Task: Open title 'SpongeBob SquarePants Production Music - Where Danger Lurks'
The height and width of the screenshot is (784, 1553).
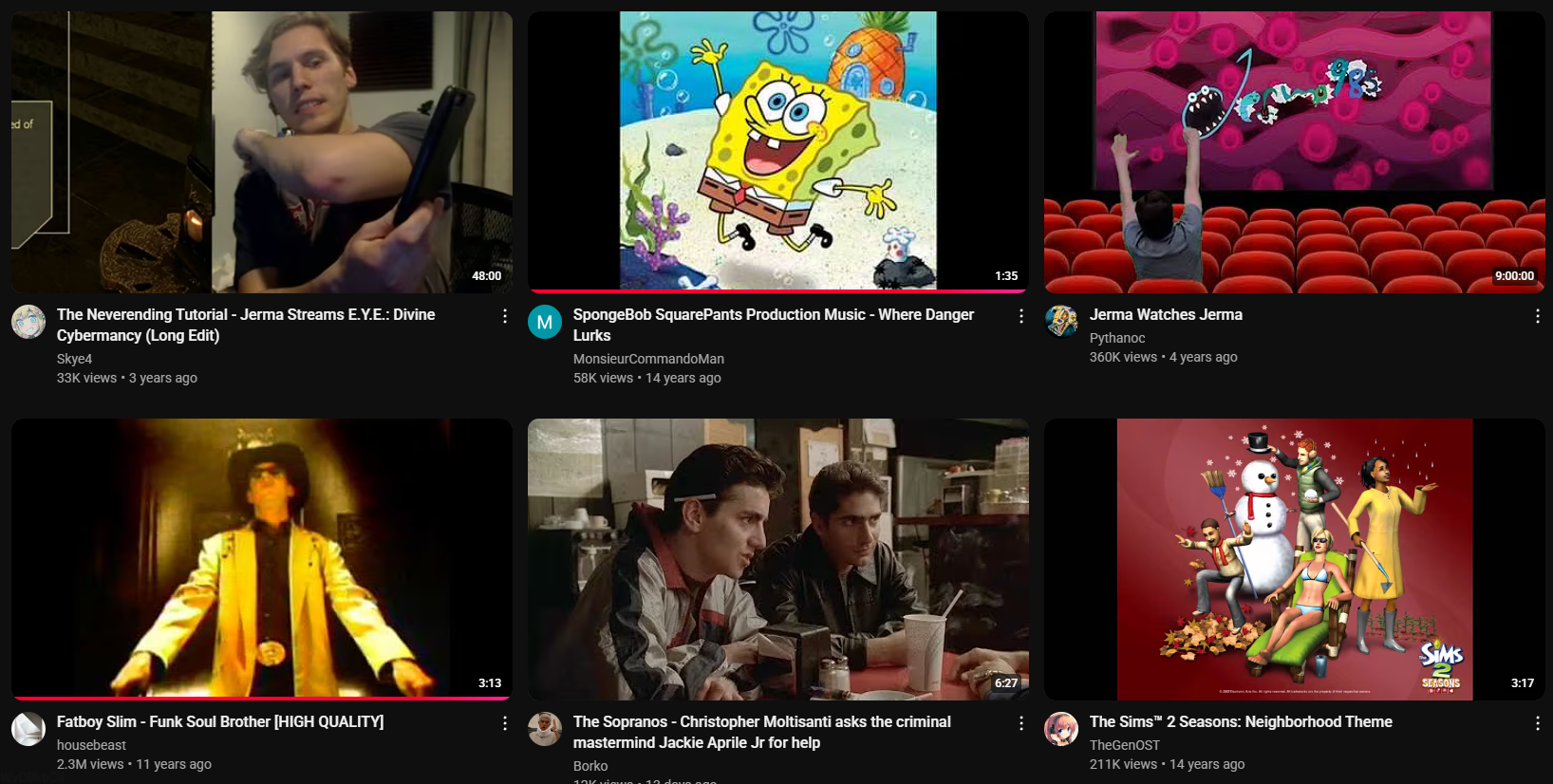Action: point(774,325)
